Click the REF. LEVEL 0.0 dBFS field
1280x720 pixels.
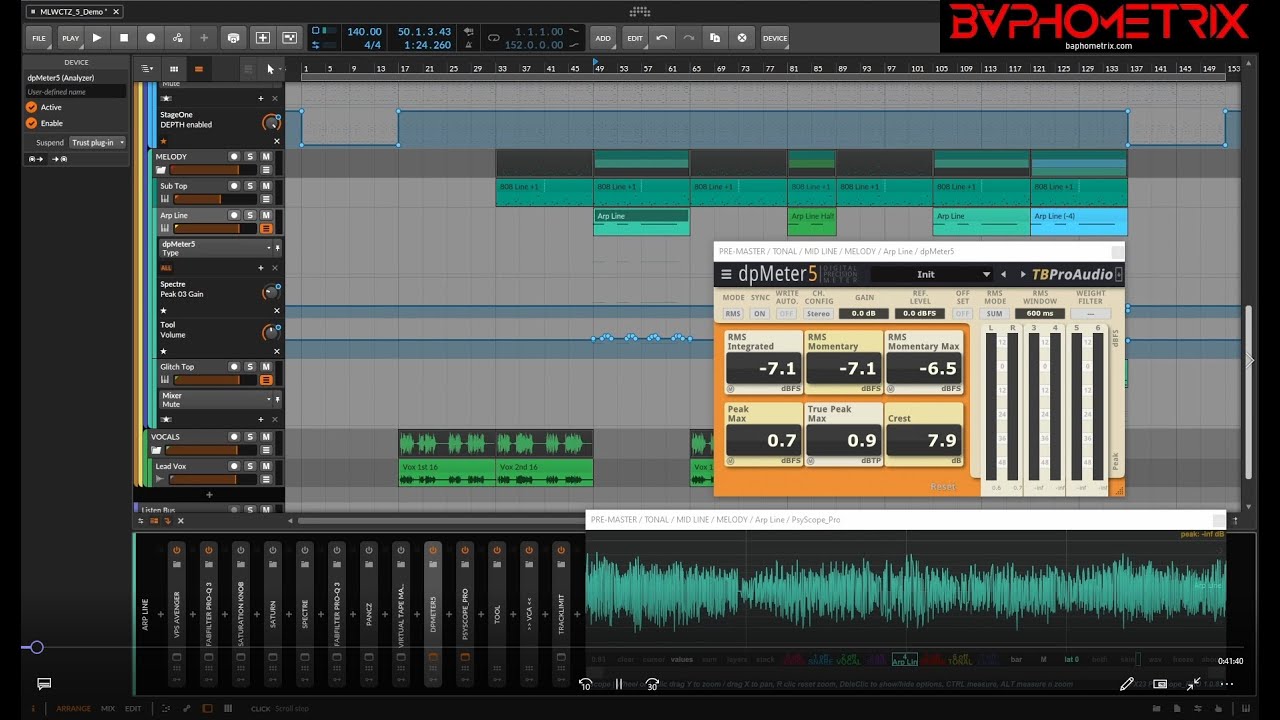click(x=918, y=314)
